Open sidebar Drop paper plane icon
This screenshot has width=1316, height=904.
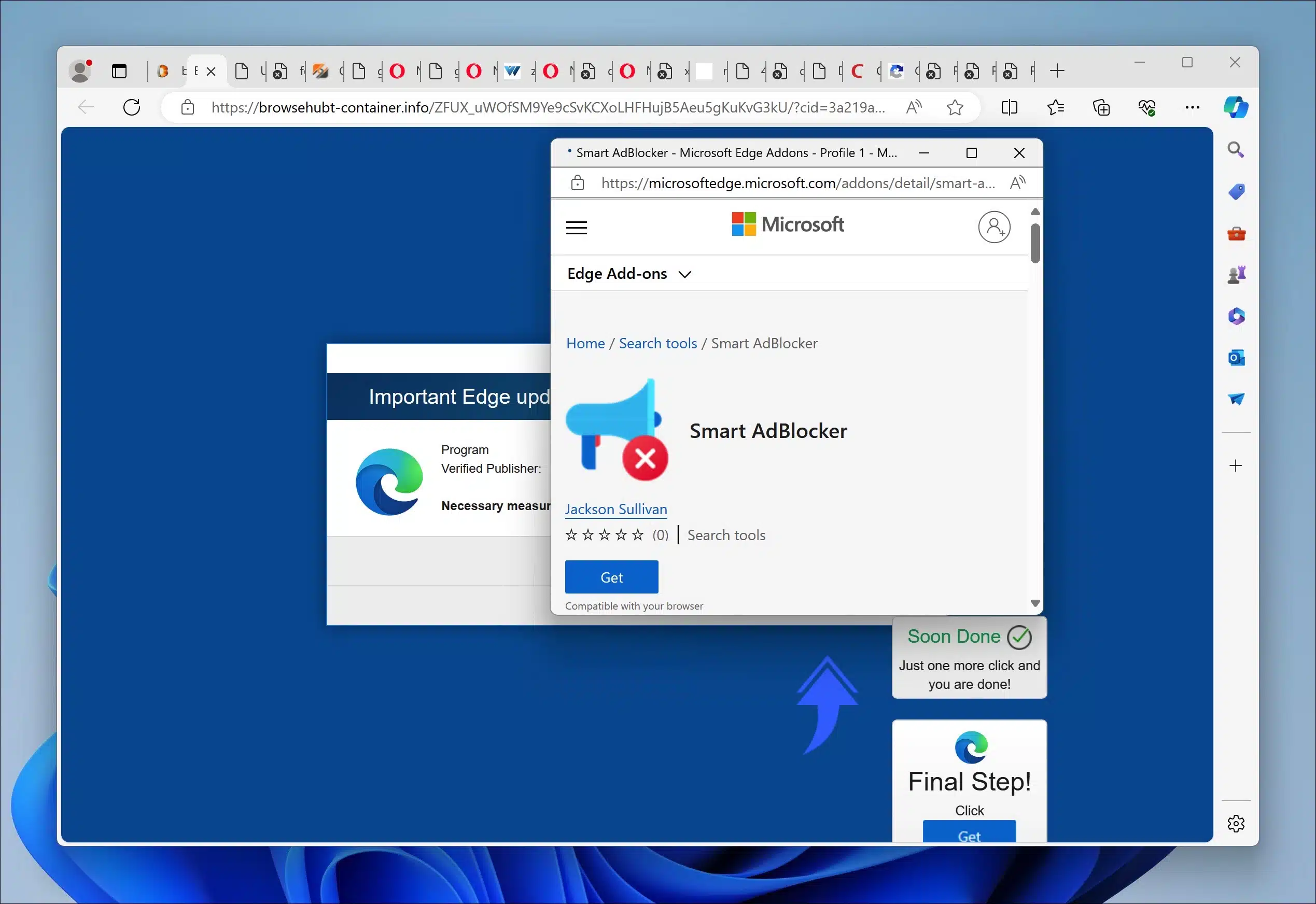[1236, 399]
